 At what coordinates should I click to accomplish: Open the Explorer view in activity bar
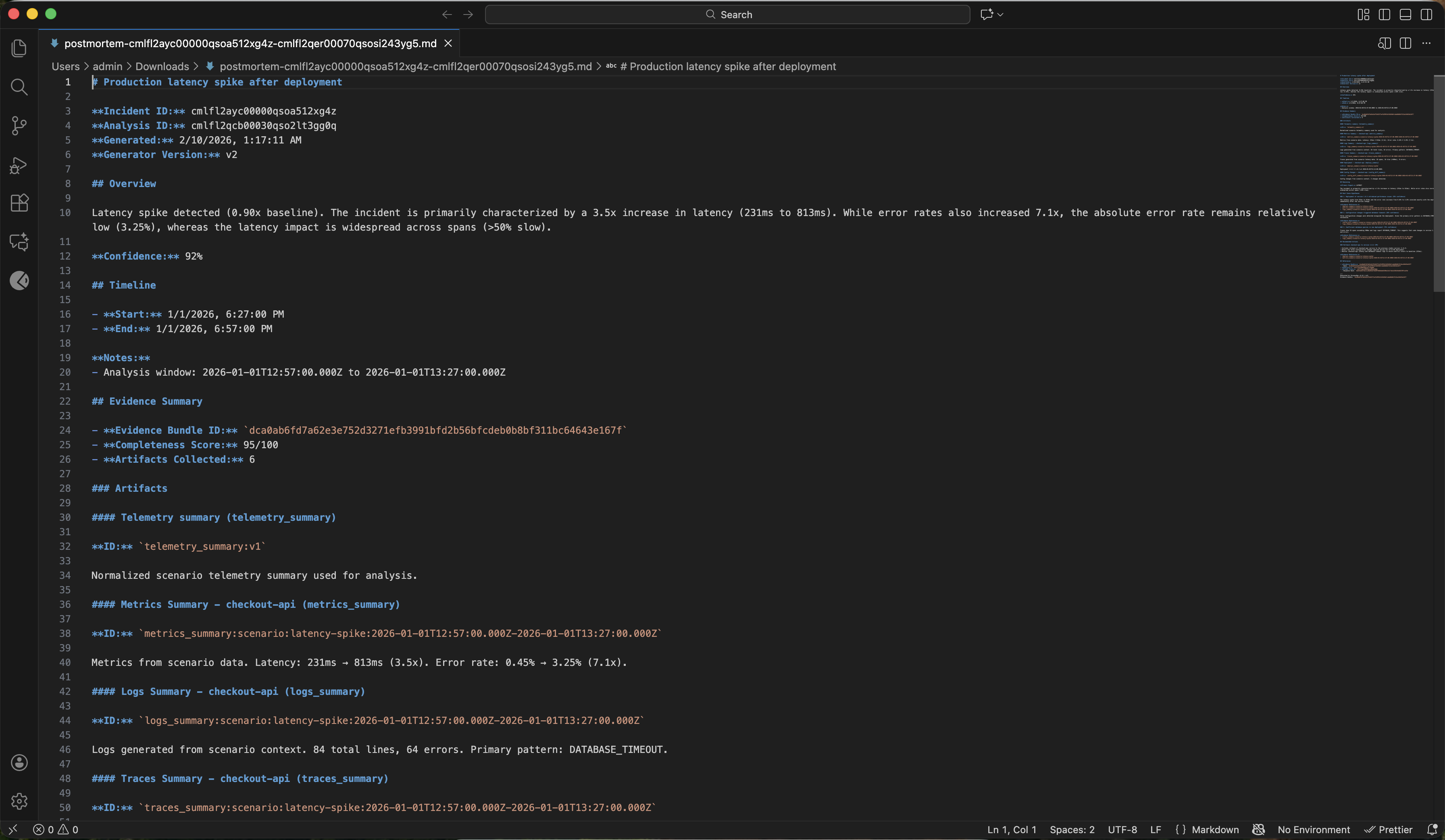tap(19, 48)
